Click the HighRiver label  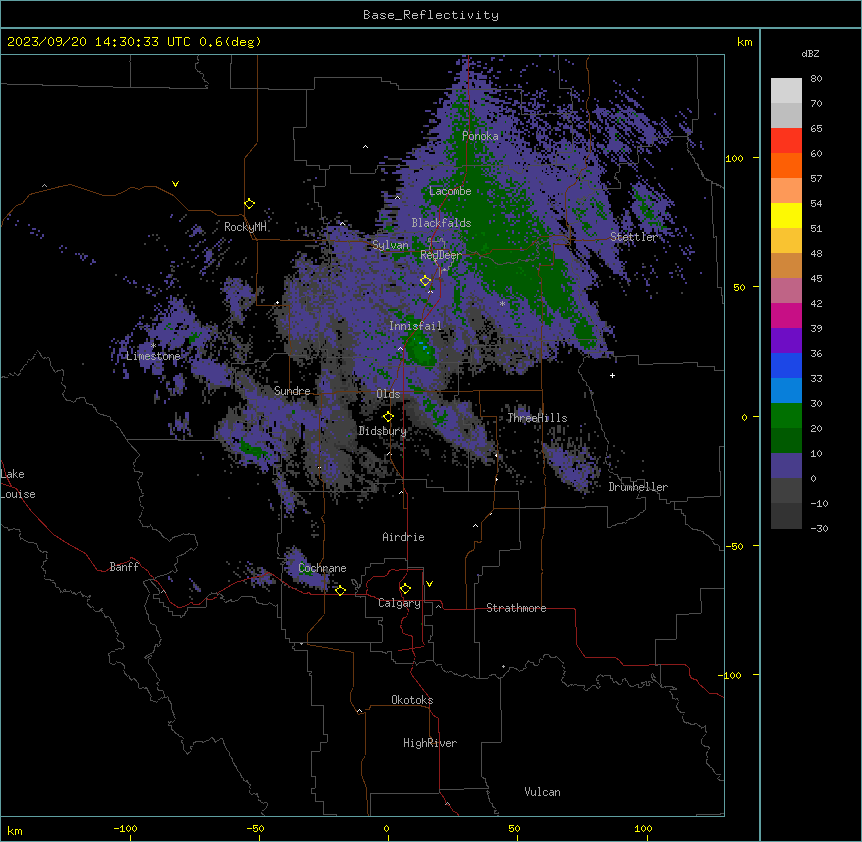coord(430,743)
